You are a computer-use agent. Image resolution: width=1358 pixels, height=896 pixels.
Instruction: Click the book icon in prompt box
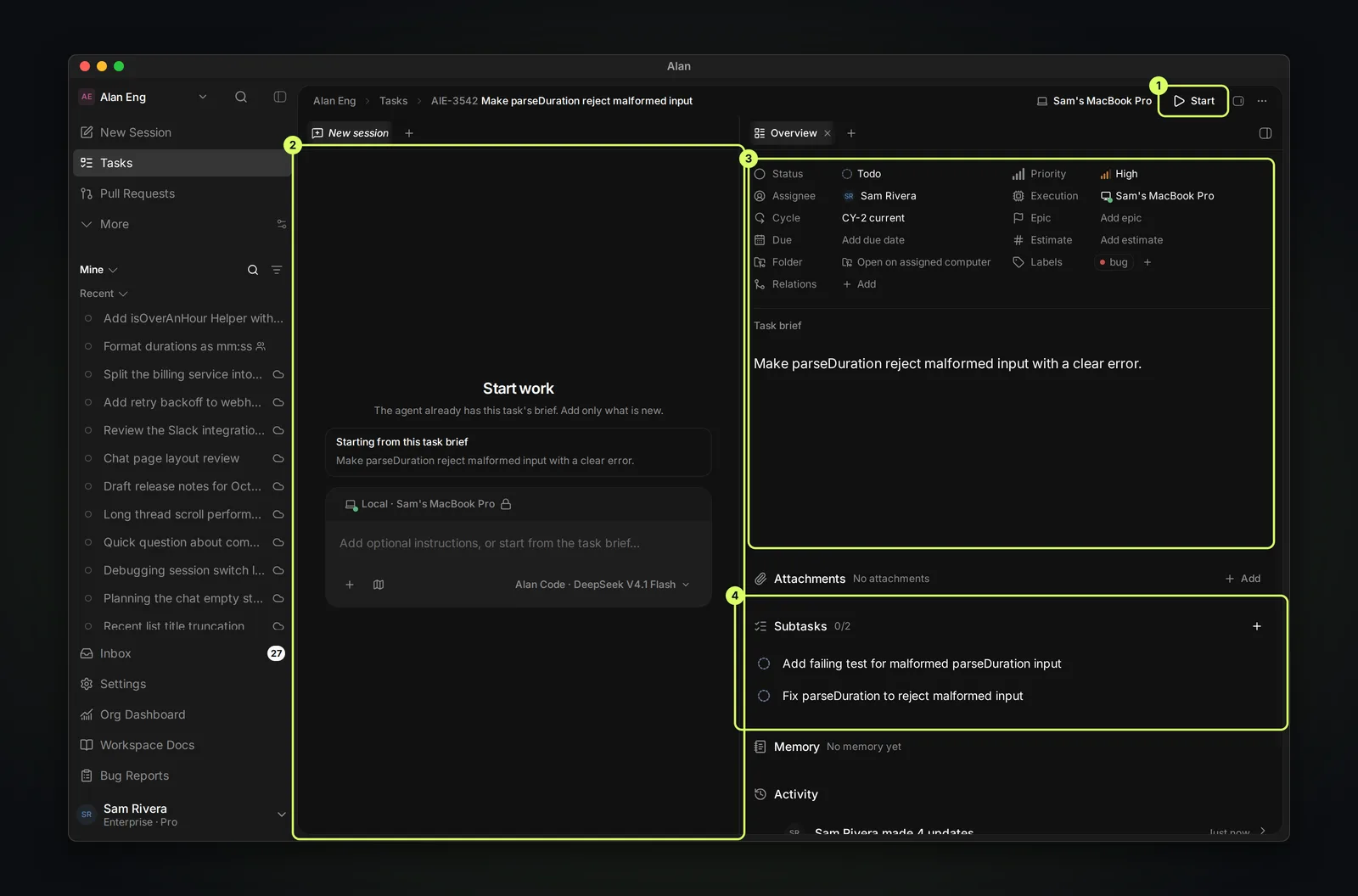click(x=379, y=585)
